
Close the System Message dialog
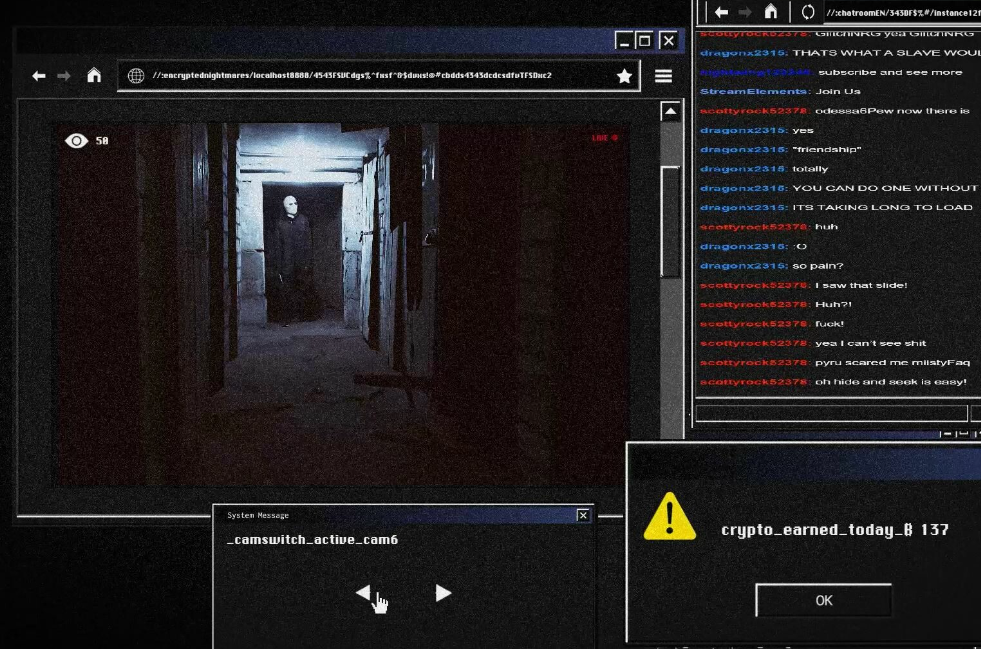[583, 515]
